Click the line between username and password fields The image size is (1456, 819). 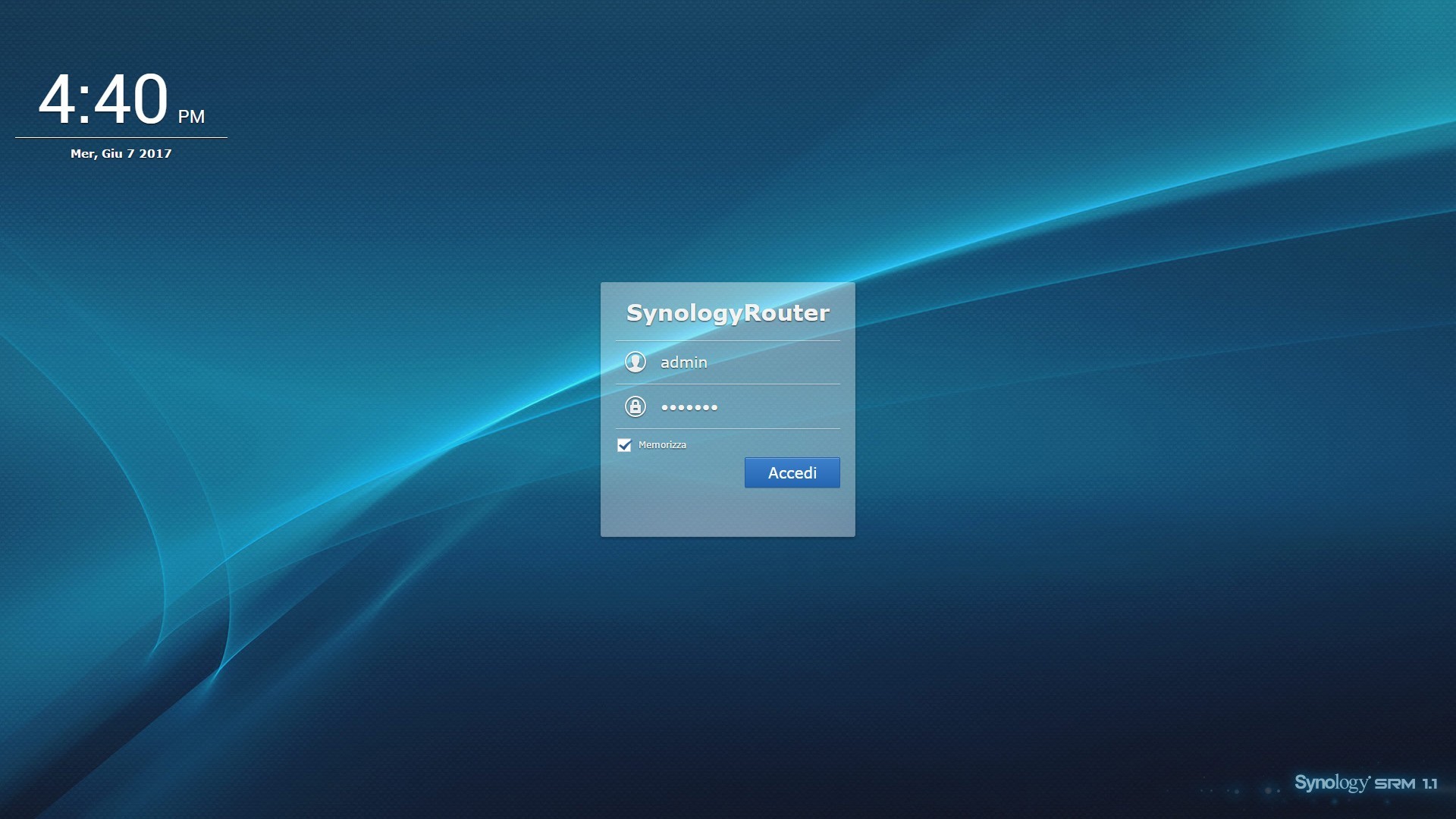point(727,384)
